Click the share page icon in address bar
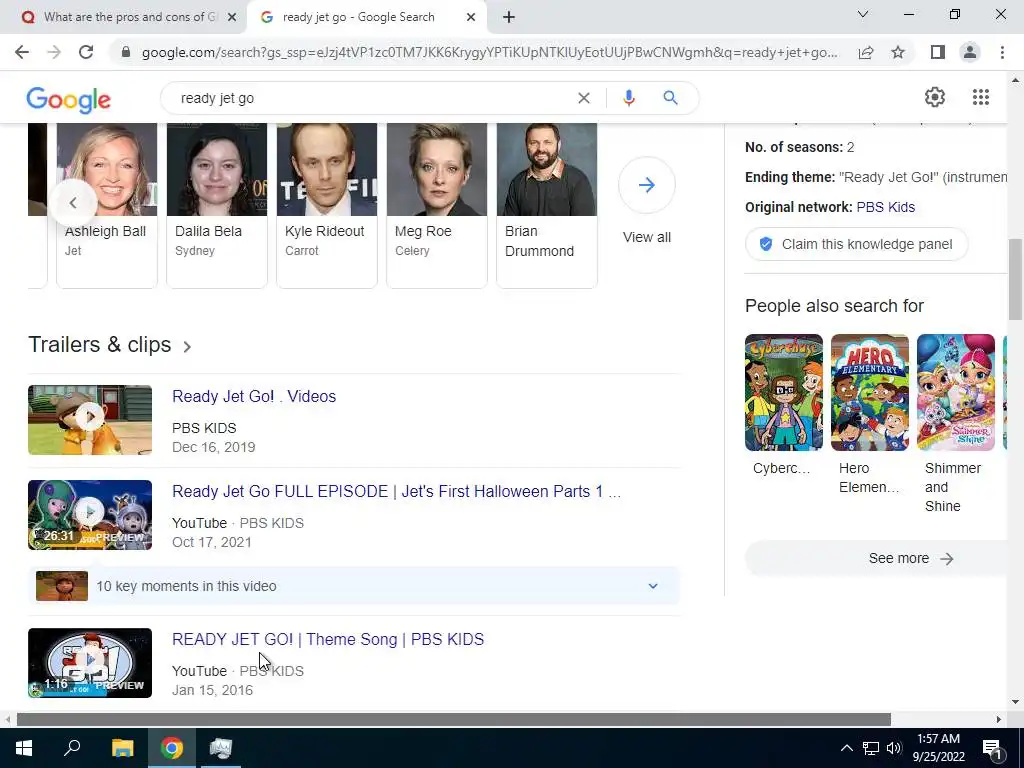The image size is (1024, 768). pyautogui.click(x=866, y=52)
